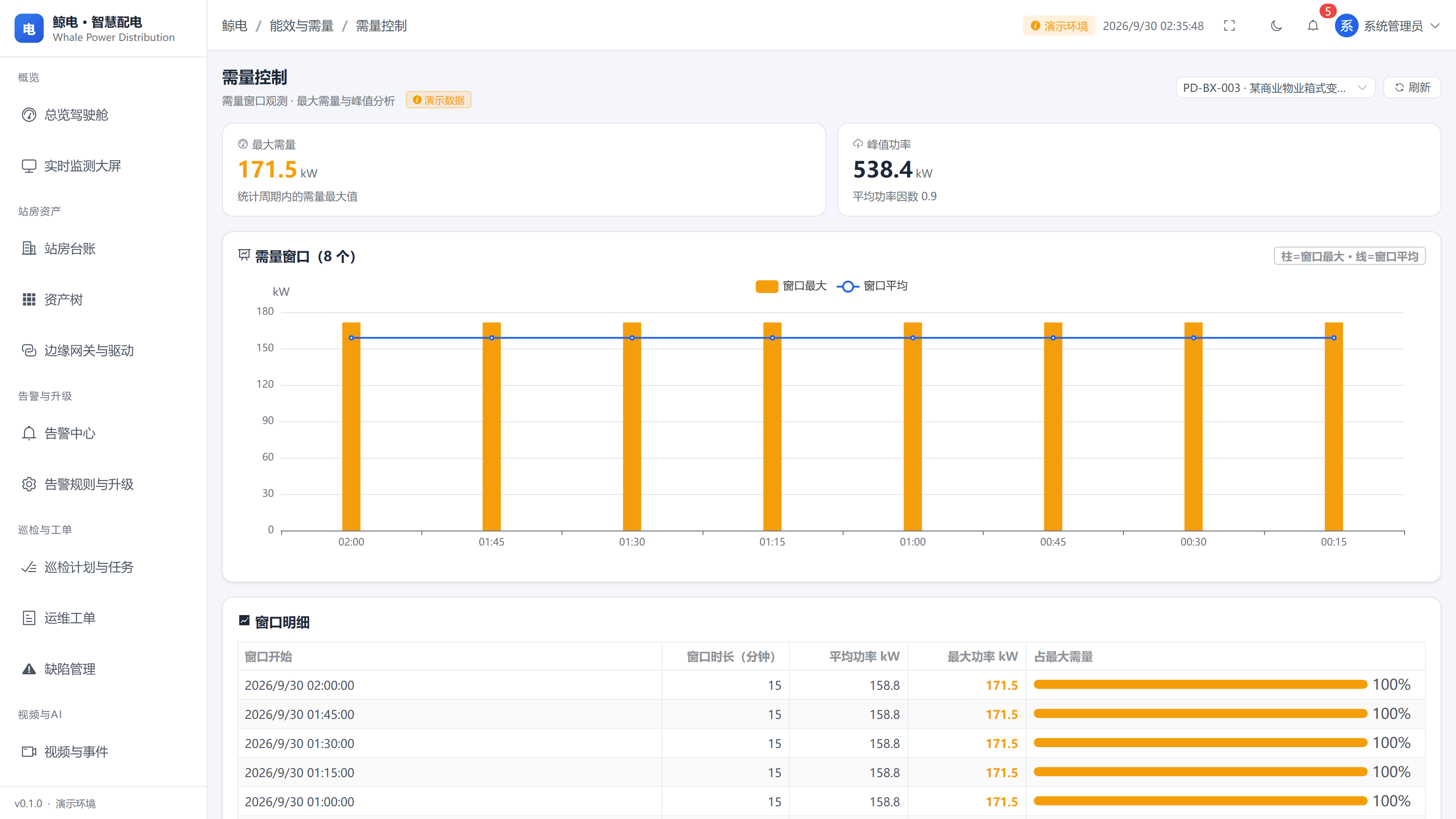Screen dimensions: 1456x819
Task: Click the orange bar at 00:15
Action: click(1334, 427)
